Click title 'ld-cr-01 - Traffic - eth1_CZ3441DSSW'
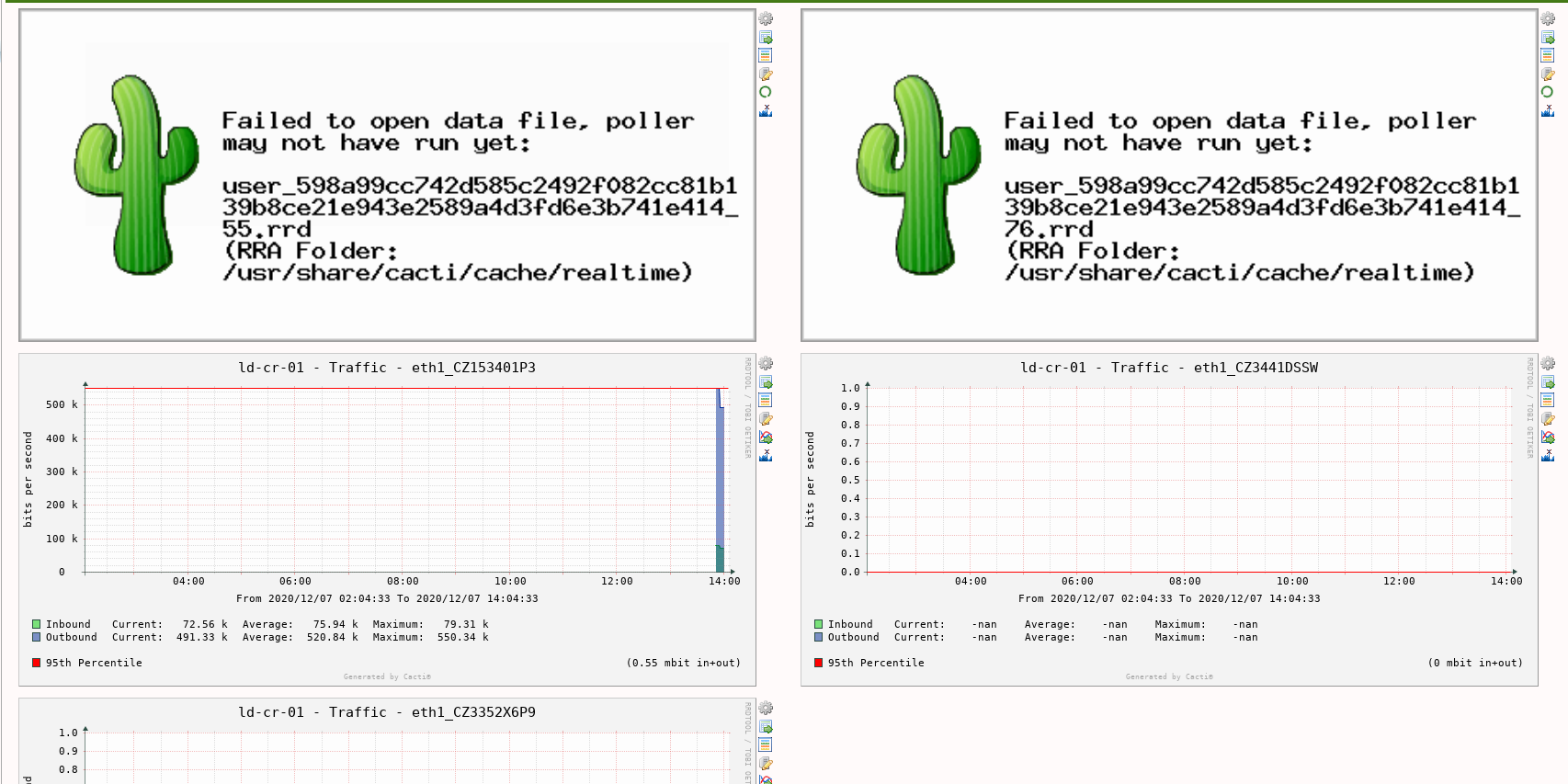The height and width of the screenshot is (784, 1568). pos(1169,368)
